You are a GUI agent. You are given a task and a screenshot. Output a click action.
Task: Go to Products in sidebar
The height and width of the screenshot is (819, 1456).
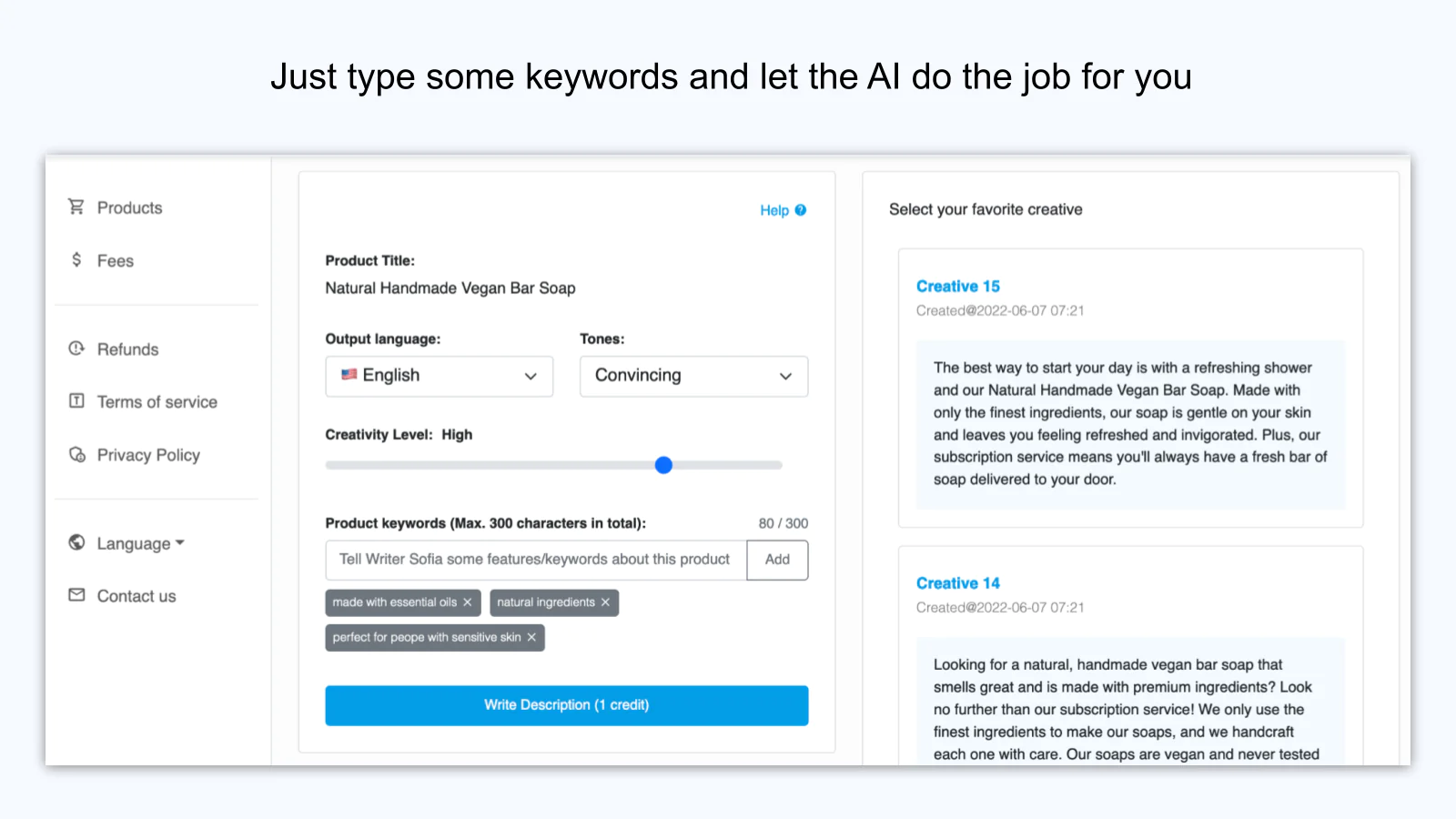[x=129, y=207]
